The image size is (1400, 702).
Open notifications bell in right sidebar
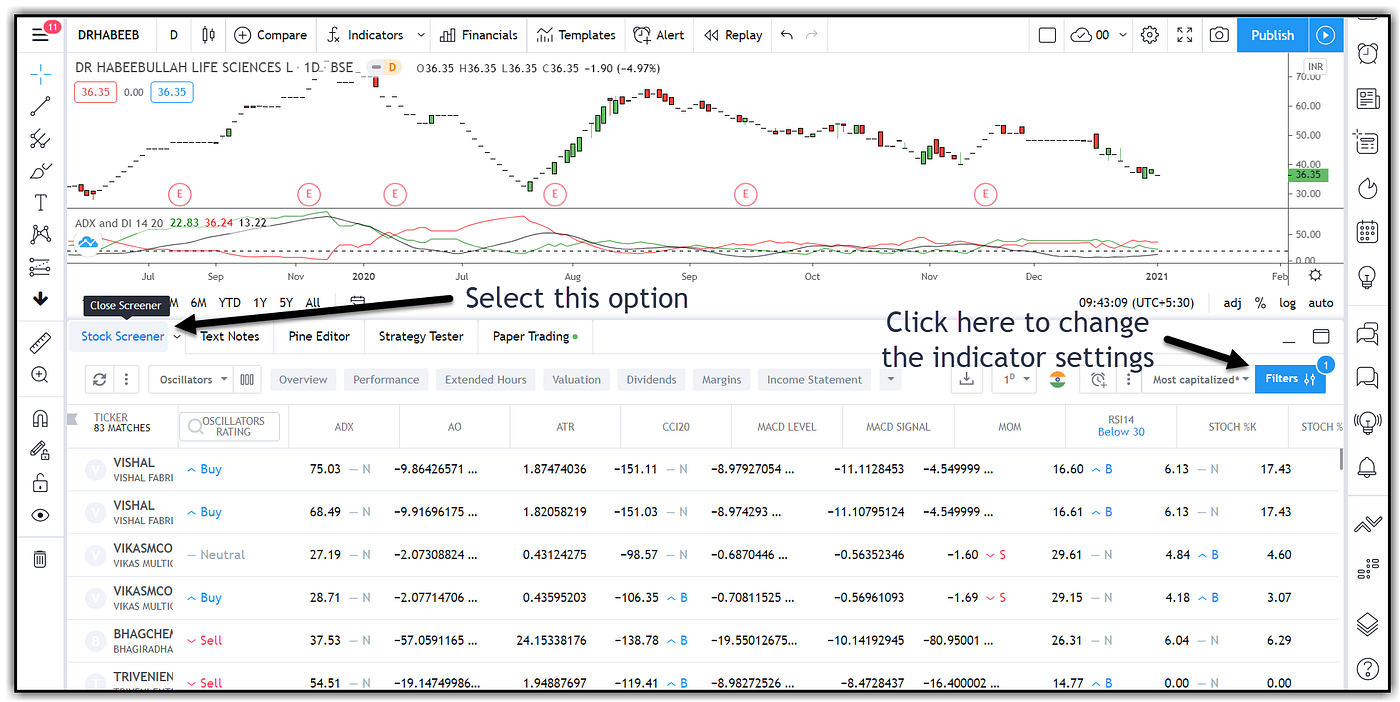pyautogui.click(x=1367, y=466)
